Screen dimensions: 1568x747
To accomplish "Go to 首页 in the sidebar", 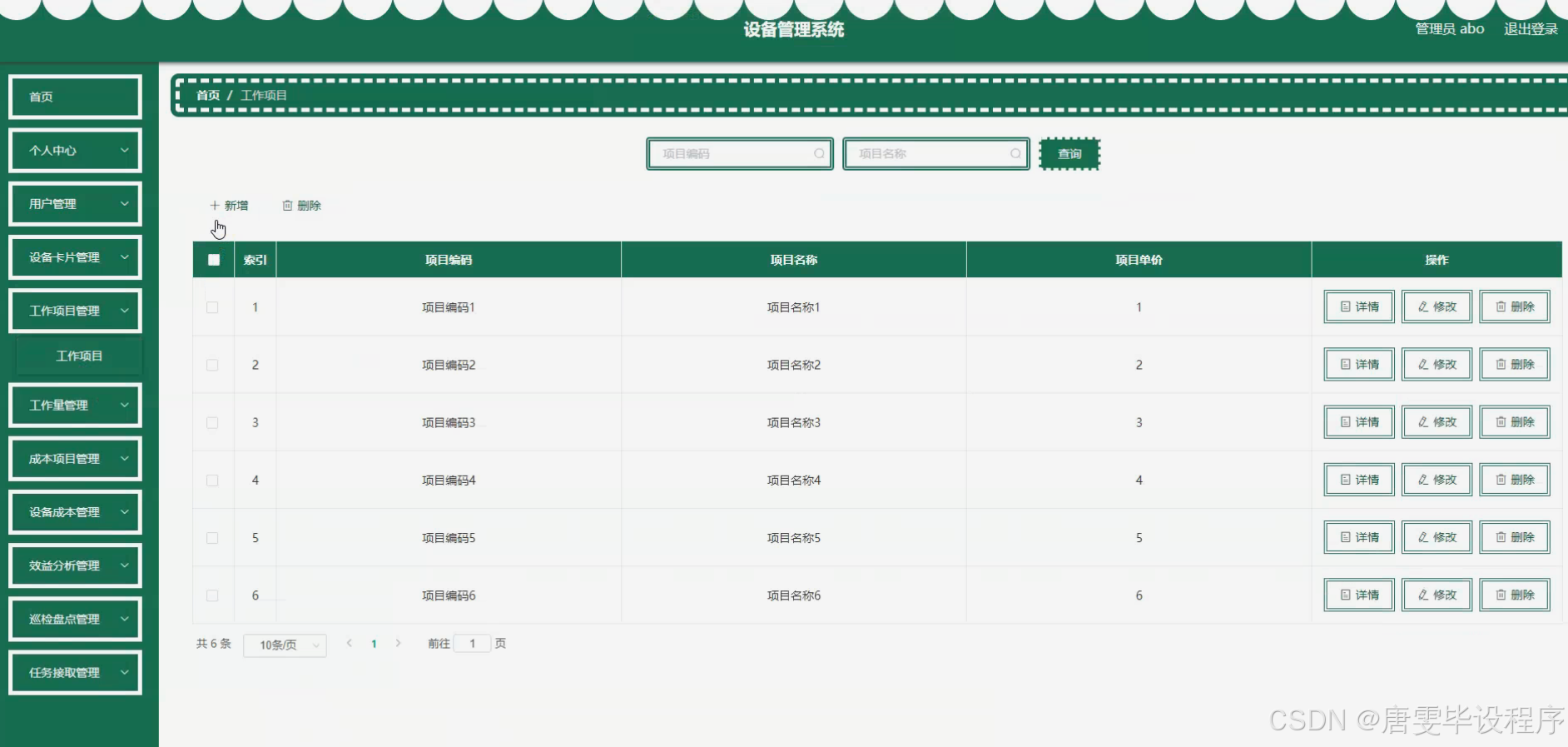I will (75, 97).
